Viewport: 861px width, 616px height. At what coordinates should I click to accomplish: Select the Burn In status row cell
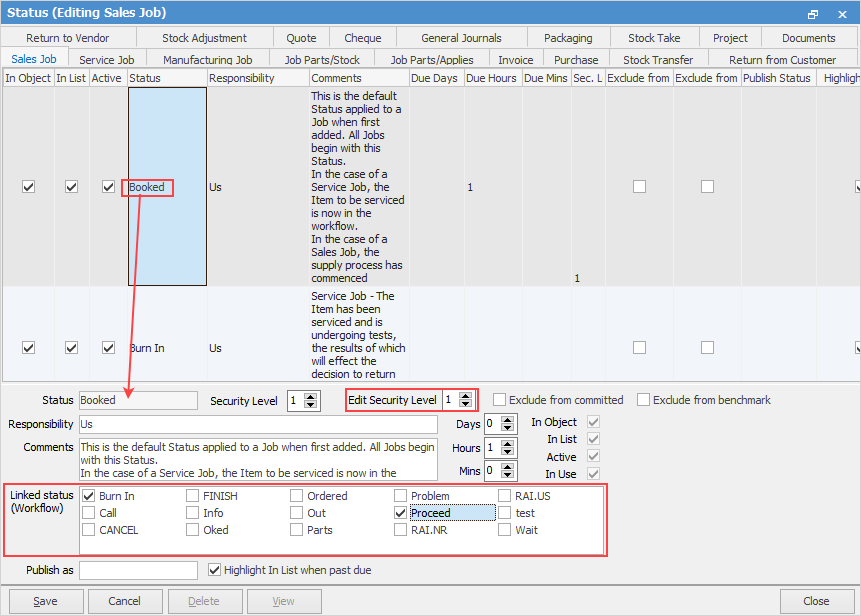point(167,348)
